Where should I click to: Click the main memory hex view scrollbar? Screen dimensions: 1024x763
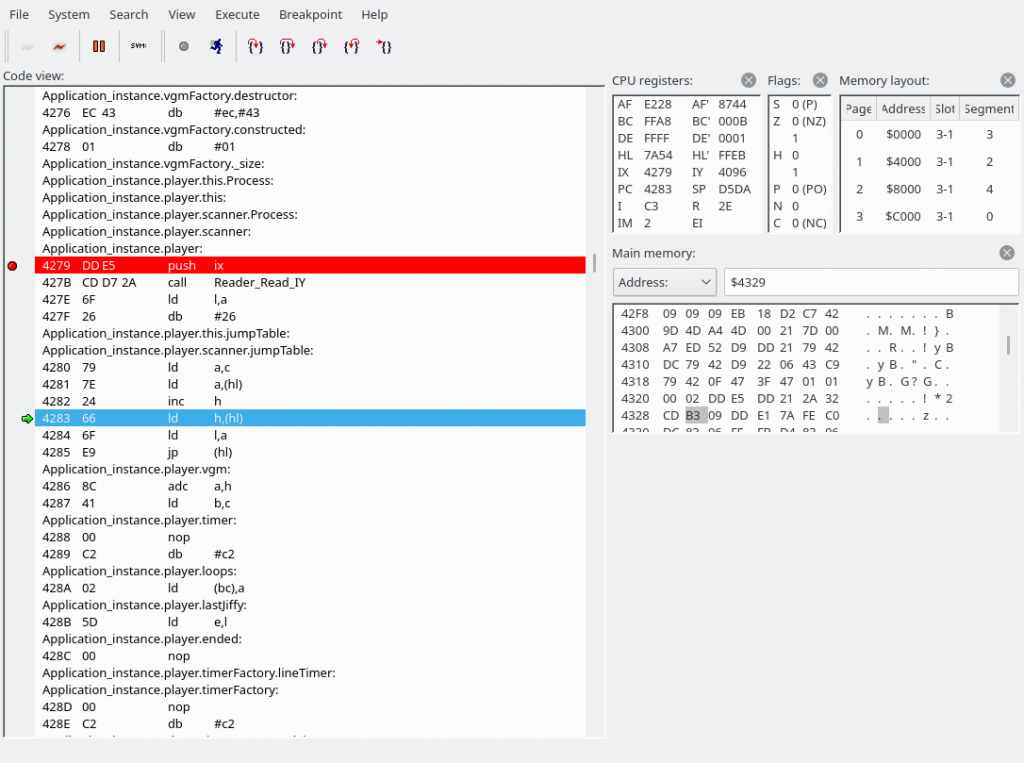tap(1008, 345)
